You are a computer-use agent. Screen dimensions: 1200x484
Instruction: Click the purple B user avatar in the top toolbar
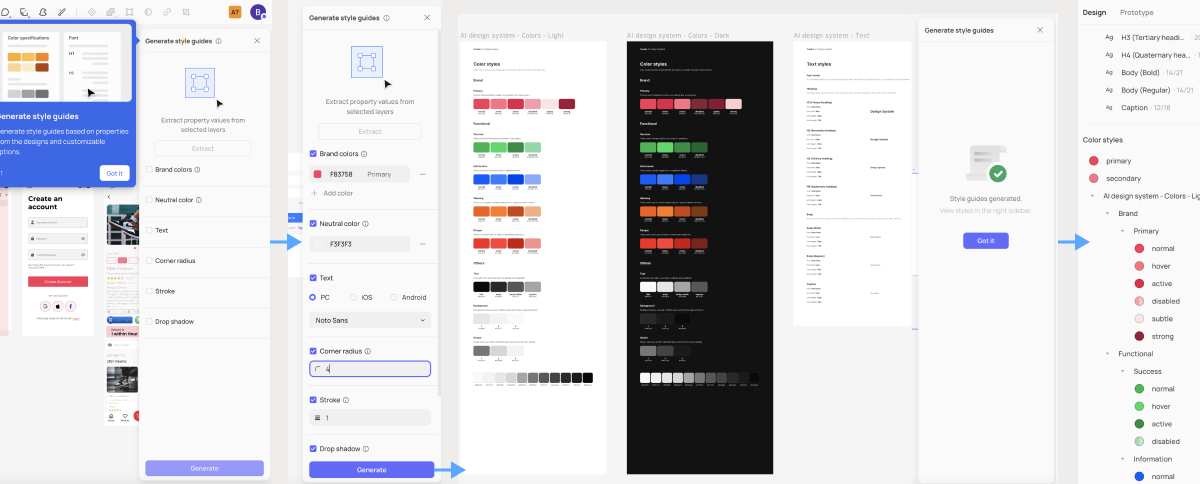[258, 12]
